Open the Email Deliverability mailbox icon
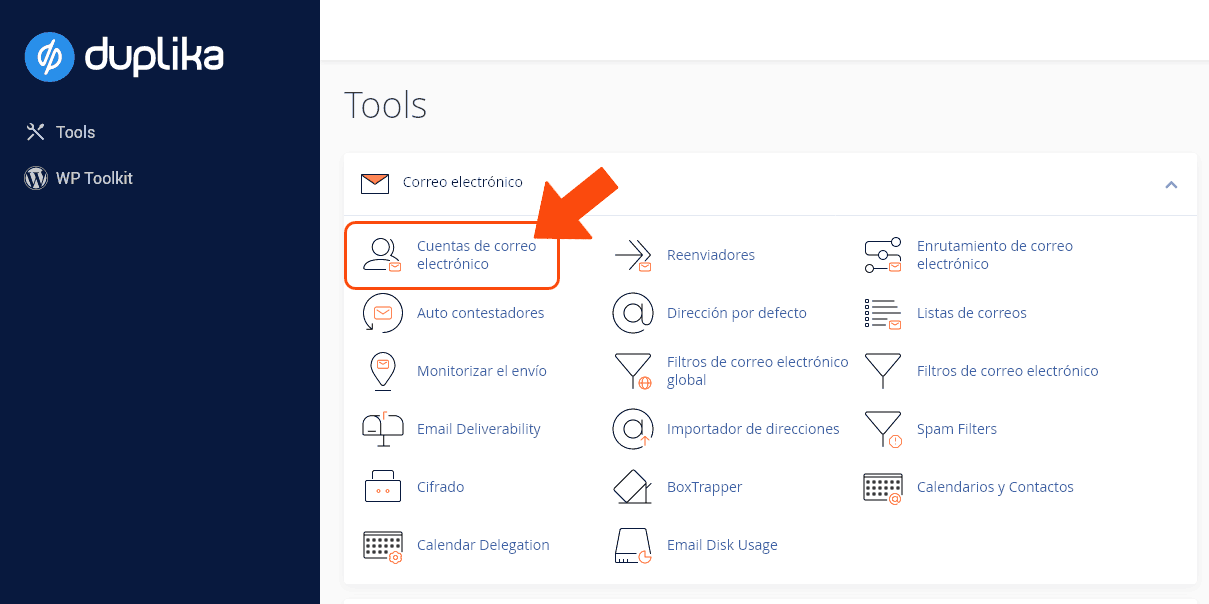Screen dimensions: 1209x604 pyautogui.click(x=382, y=429)
